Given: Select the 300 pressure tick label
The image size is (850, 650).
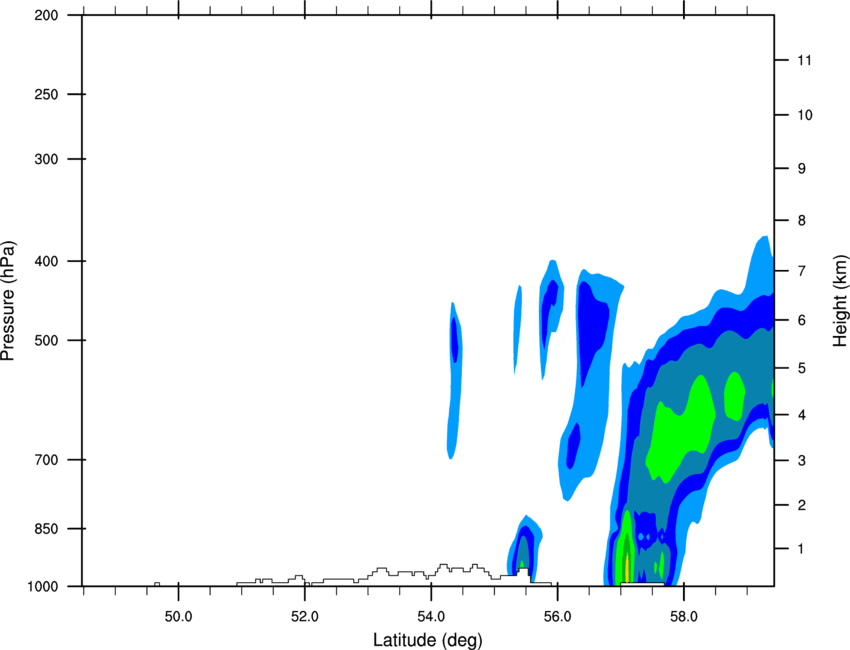Looking at the screenshot, I should 46,159.
